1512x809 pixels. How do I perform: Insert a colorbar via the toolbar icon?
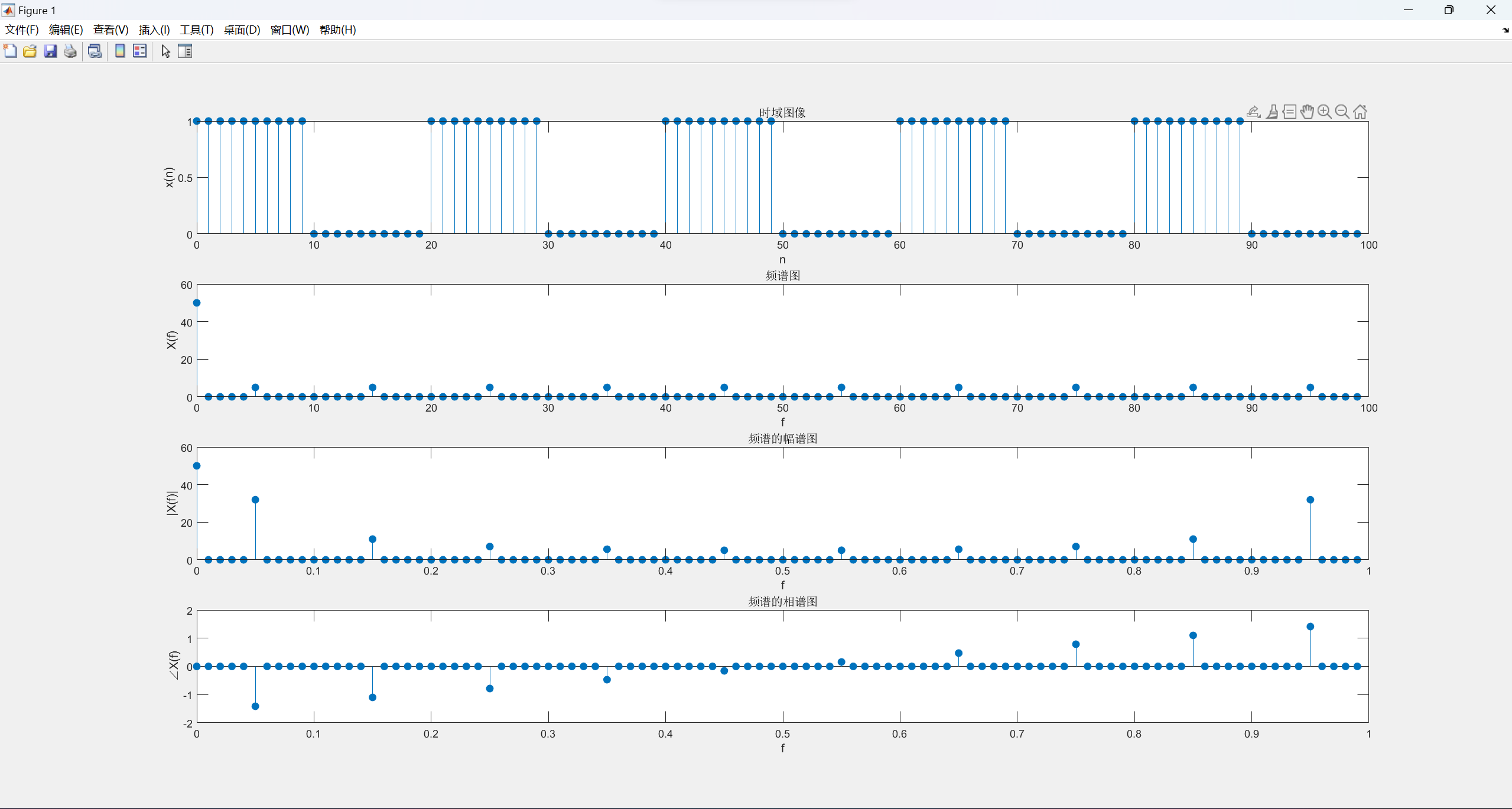tap(120, 51)
